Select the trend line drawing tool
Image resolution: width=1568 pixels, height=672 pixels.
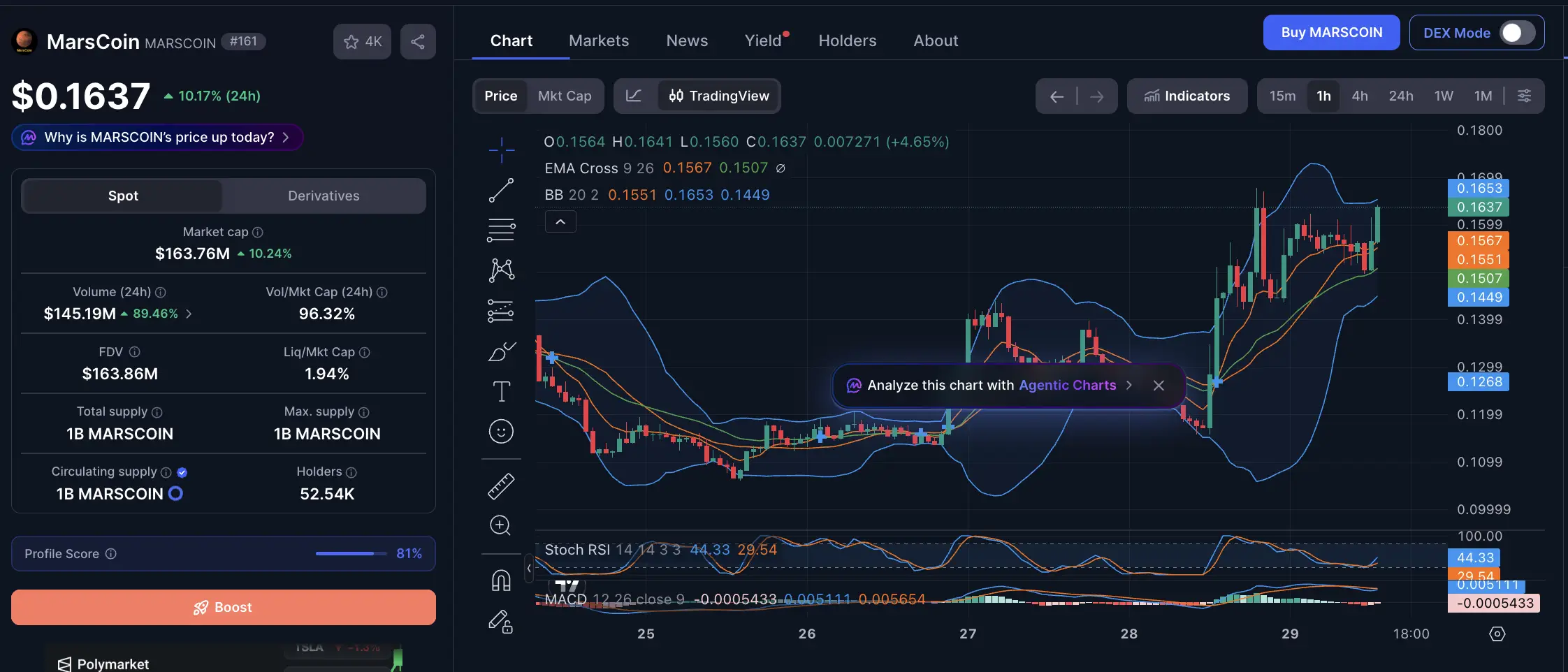(x=501, y=190)
